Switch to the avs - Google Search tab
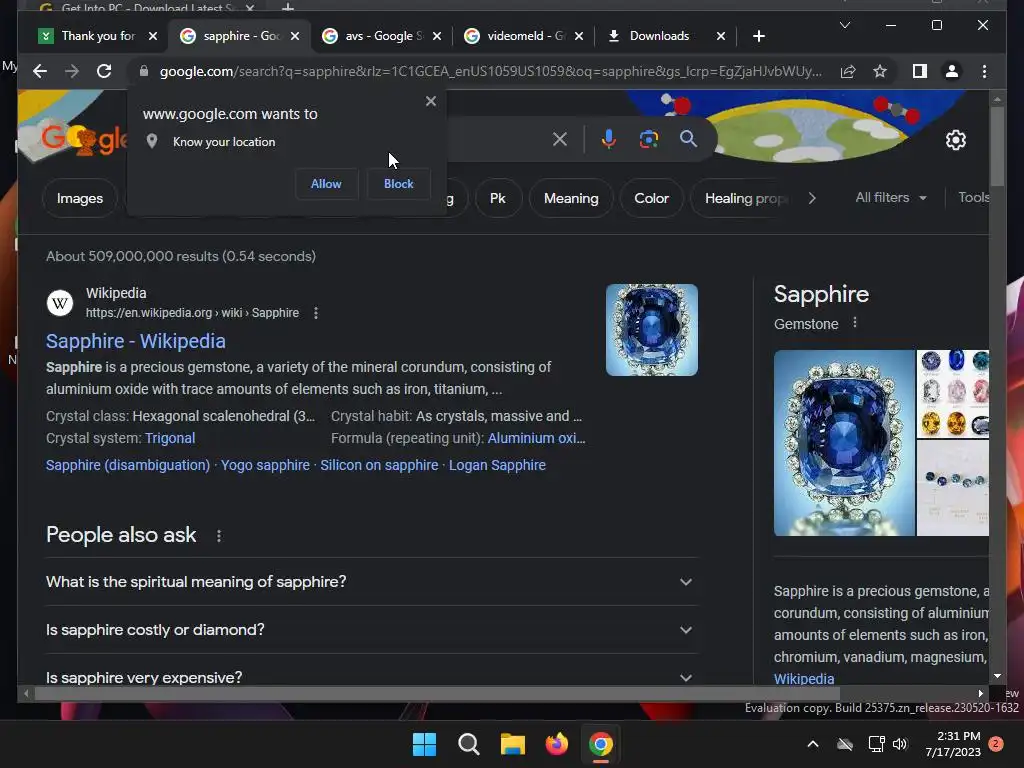Image resolution: width=1024 pixels, height=768 pixels. click(381, 36)
